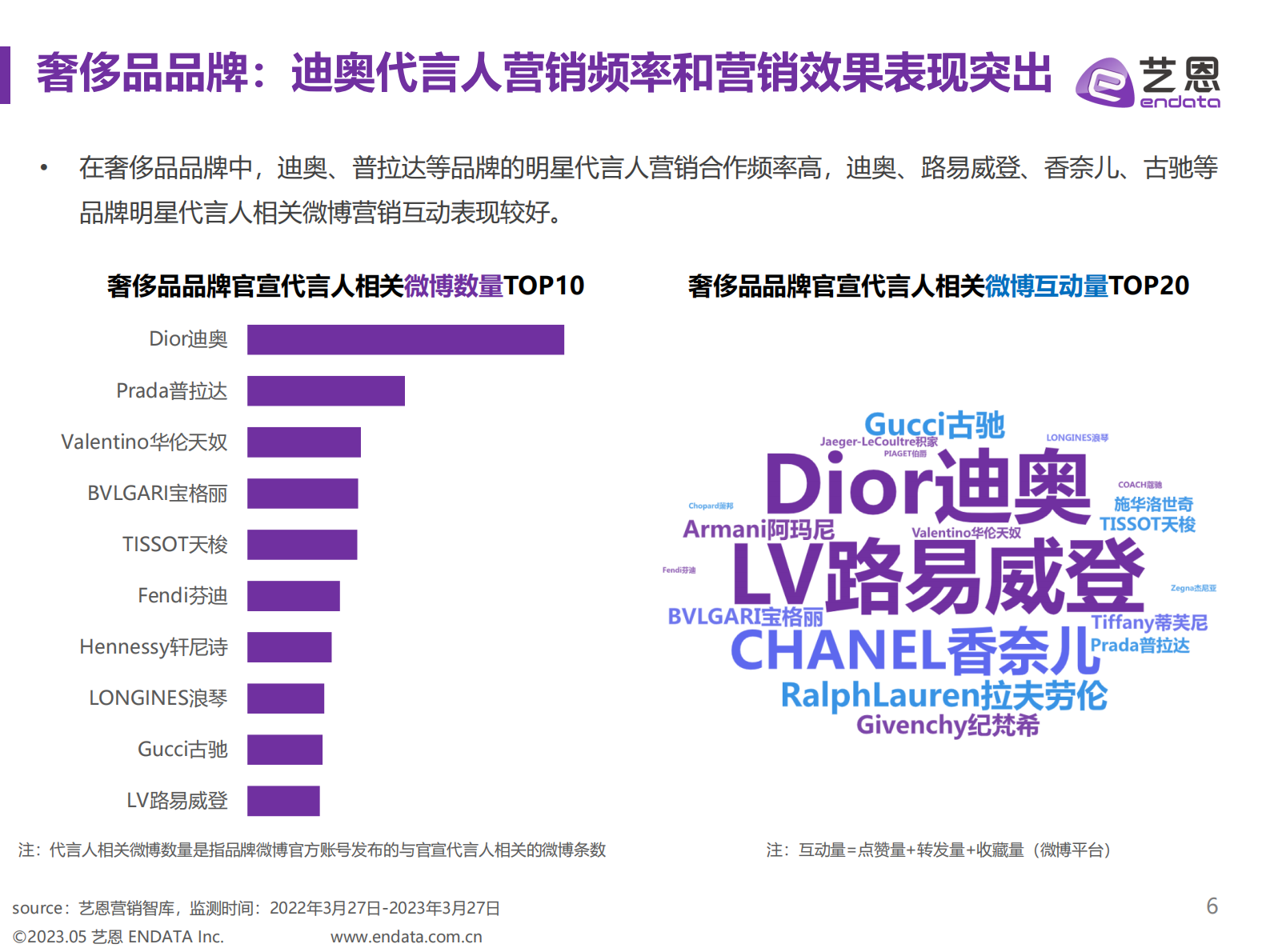The height and width of the screenshot is (952, 1270).
Task: Click Givenchy纪梵希 in the word cloud
Action: pos(947,725)
